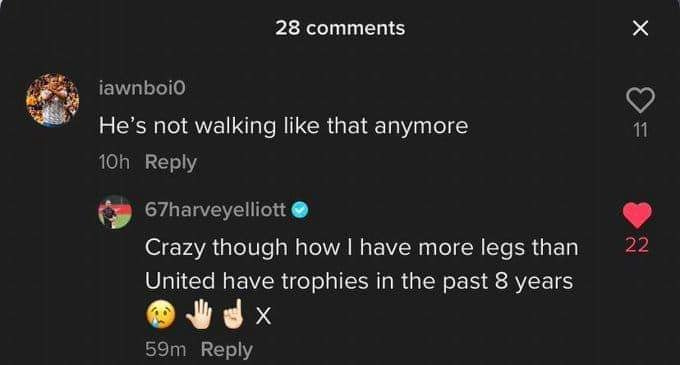This screenshot has height=365, width=680.
Task: Click the 11 likes count
Action: tap(640, 130)
